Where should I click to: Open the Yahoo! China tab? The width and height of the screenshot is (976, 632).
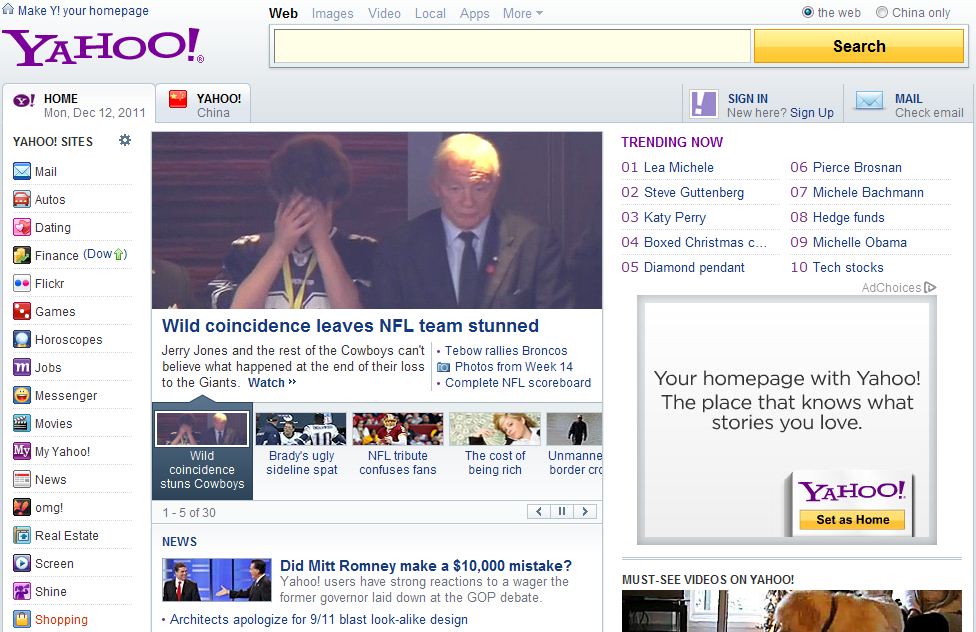click(203, 103)
